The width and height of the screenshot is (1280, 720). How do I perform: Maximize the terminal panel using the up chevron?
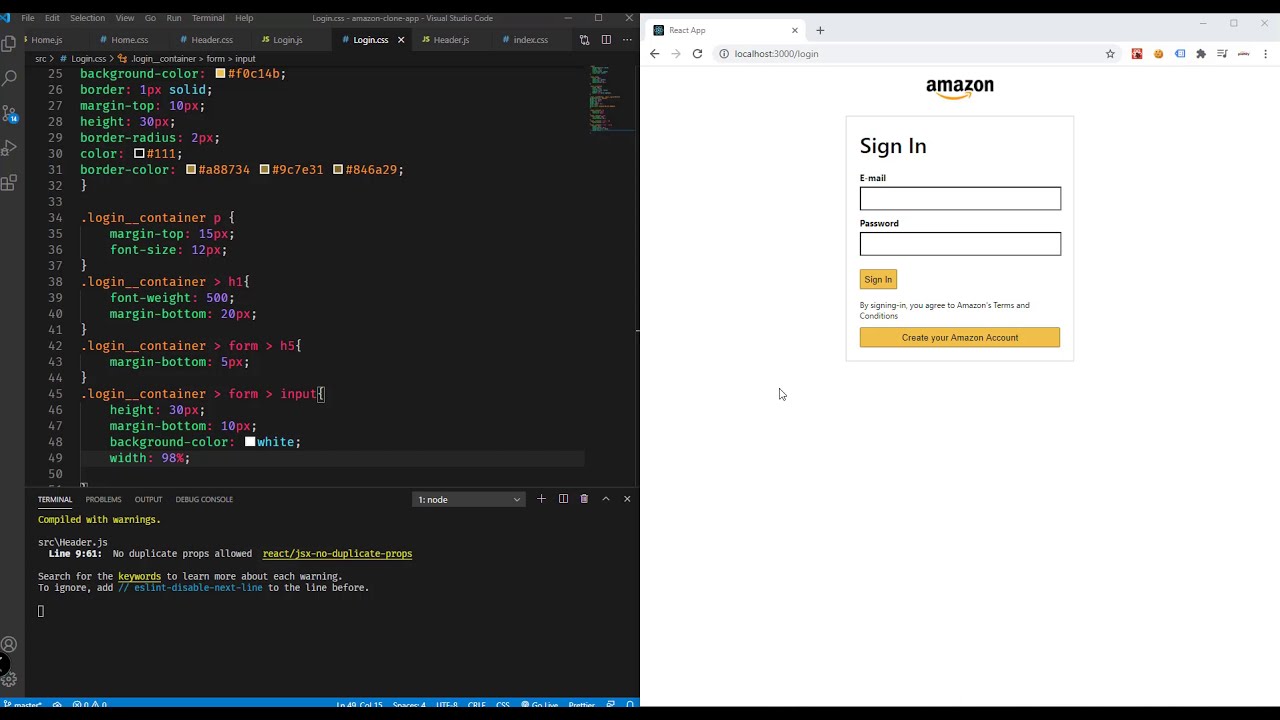[x=606, y=499]
